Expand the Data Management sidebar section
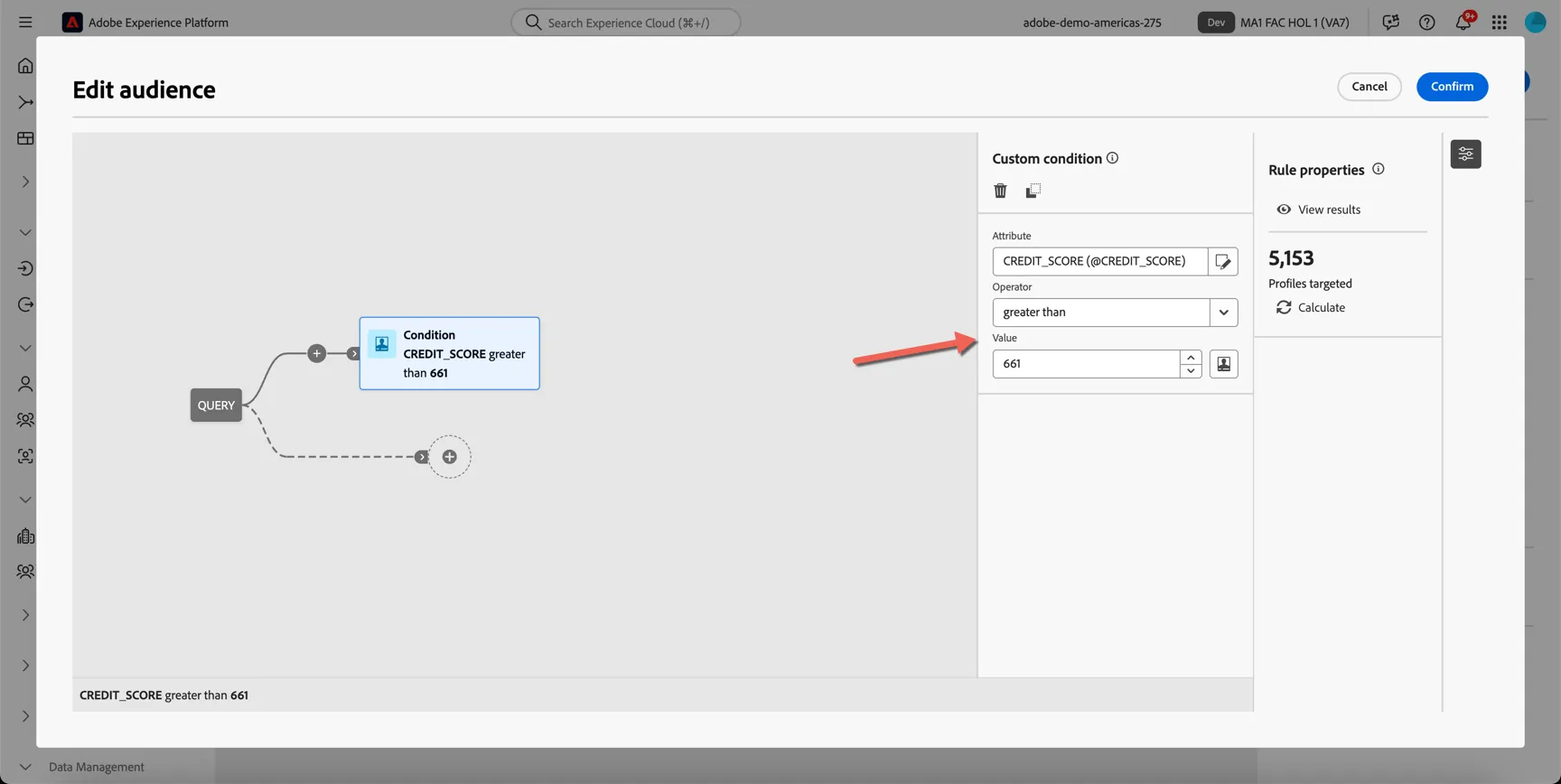 click(25, 767)
